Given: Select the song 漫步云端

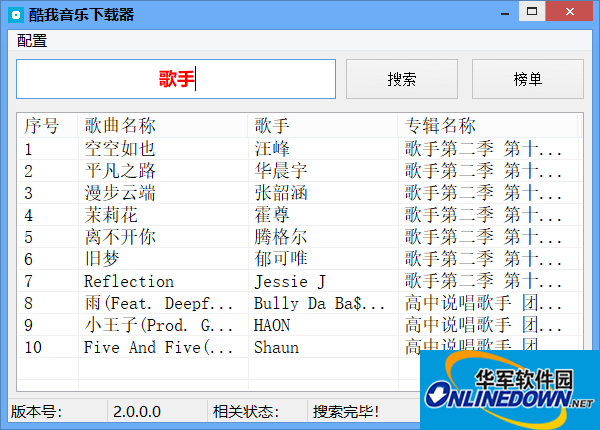Looking at the screenshot, I should 120,193.
